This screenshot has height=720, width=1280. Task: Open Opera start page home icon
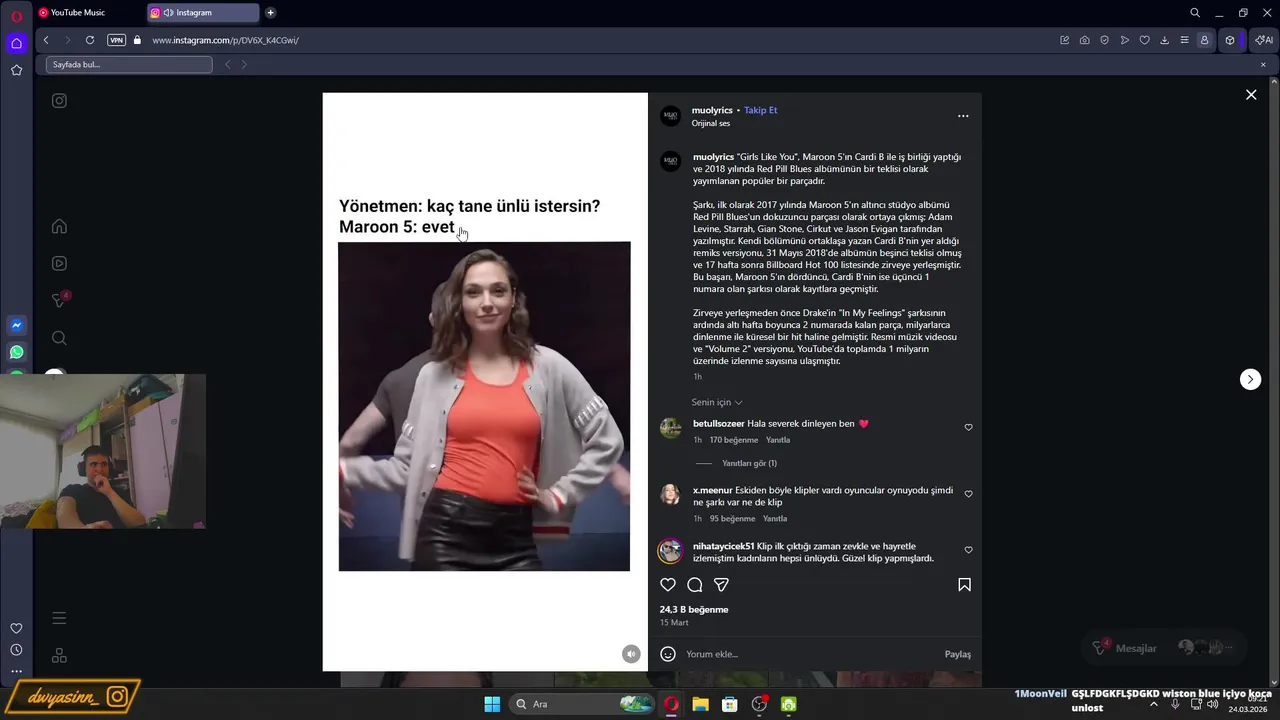[16, 43]
